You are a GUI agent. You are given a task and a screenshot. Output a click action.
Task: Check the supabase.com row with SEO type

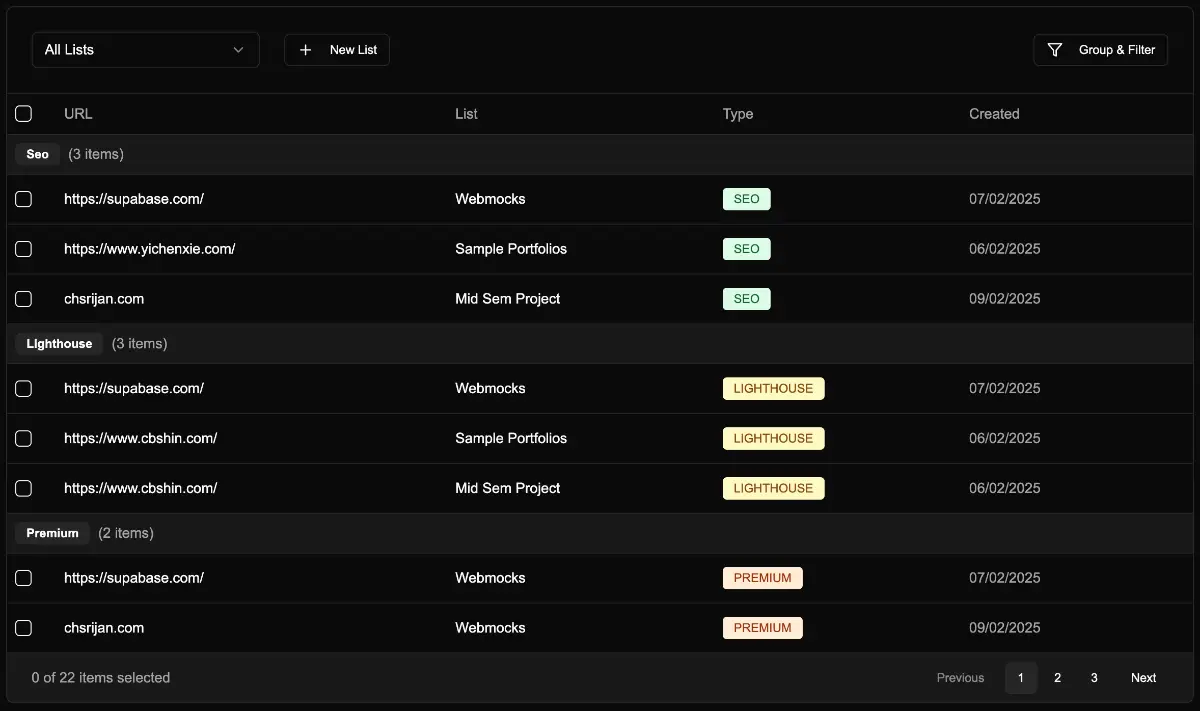[x=24, y=199]
